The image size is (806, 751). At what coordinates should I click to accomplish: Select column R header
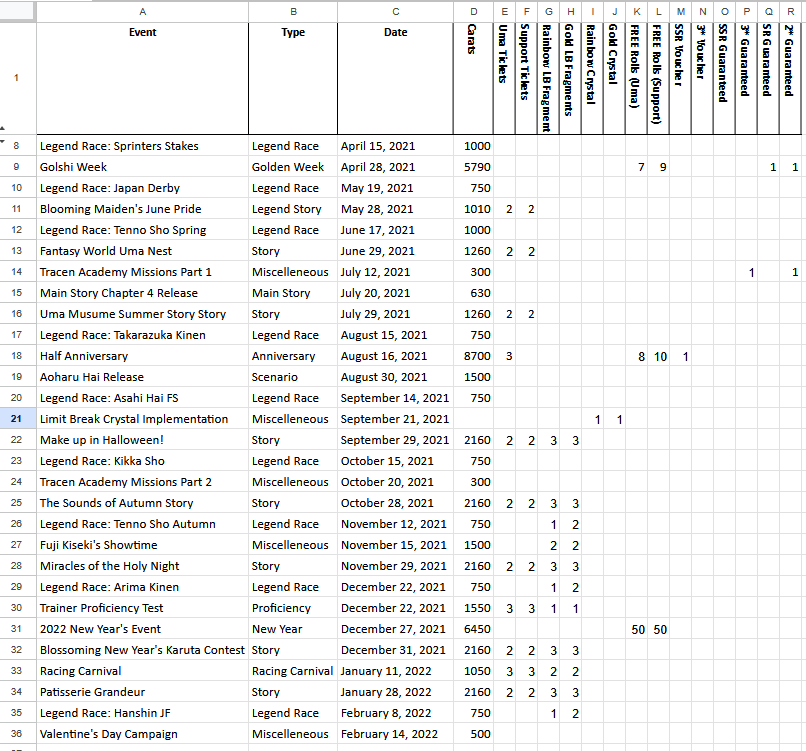click(x=791, y=11)
